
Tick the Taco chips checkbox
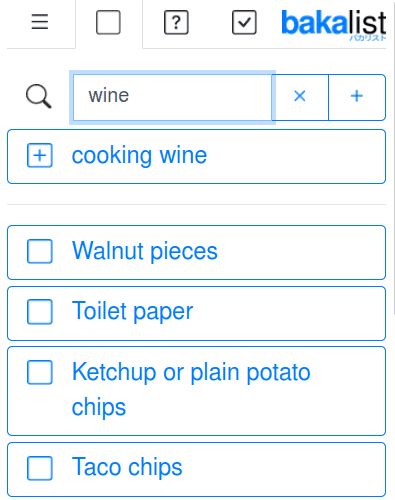[40, 468]
